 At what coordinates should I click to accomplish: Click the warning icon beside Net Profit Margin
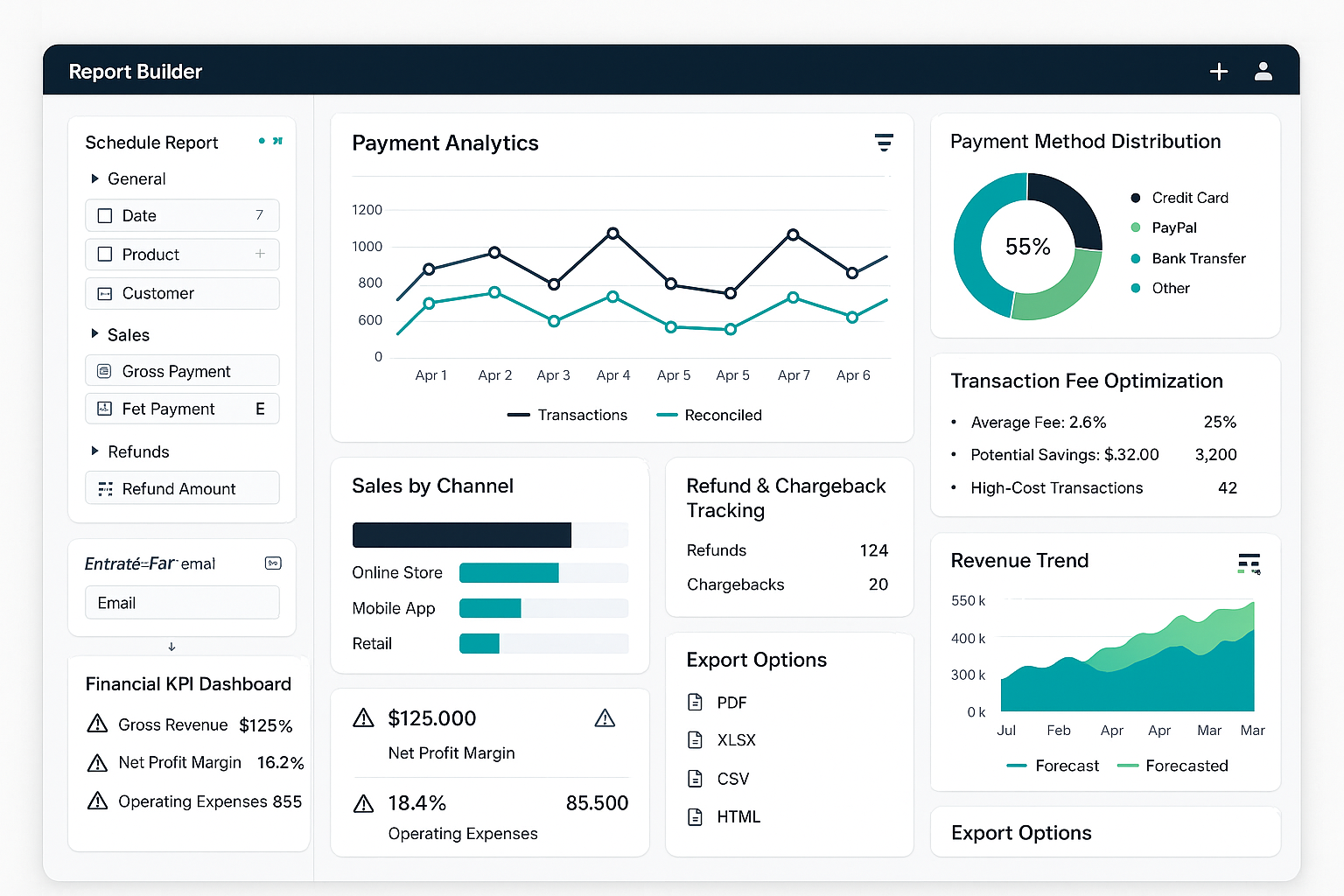click(x=97, y=762)
